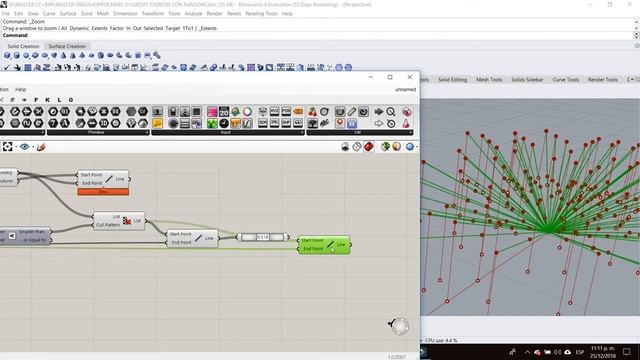Expand the Input panel

(228, 132)
